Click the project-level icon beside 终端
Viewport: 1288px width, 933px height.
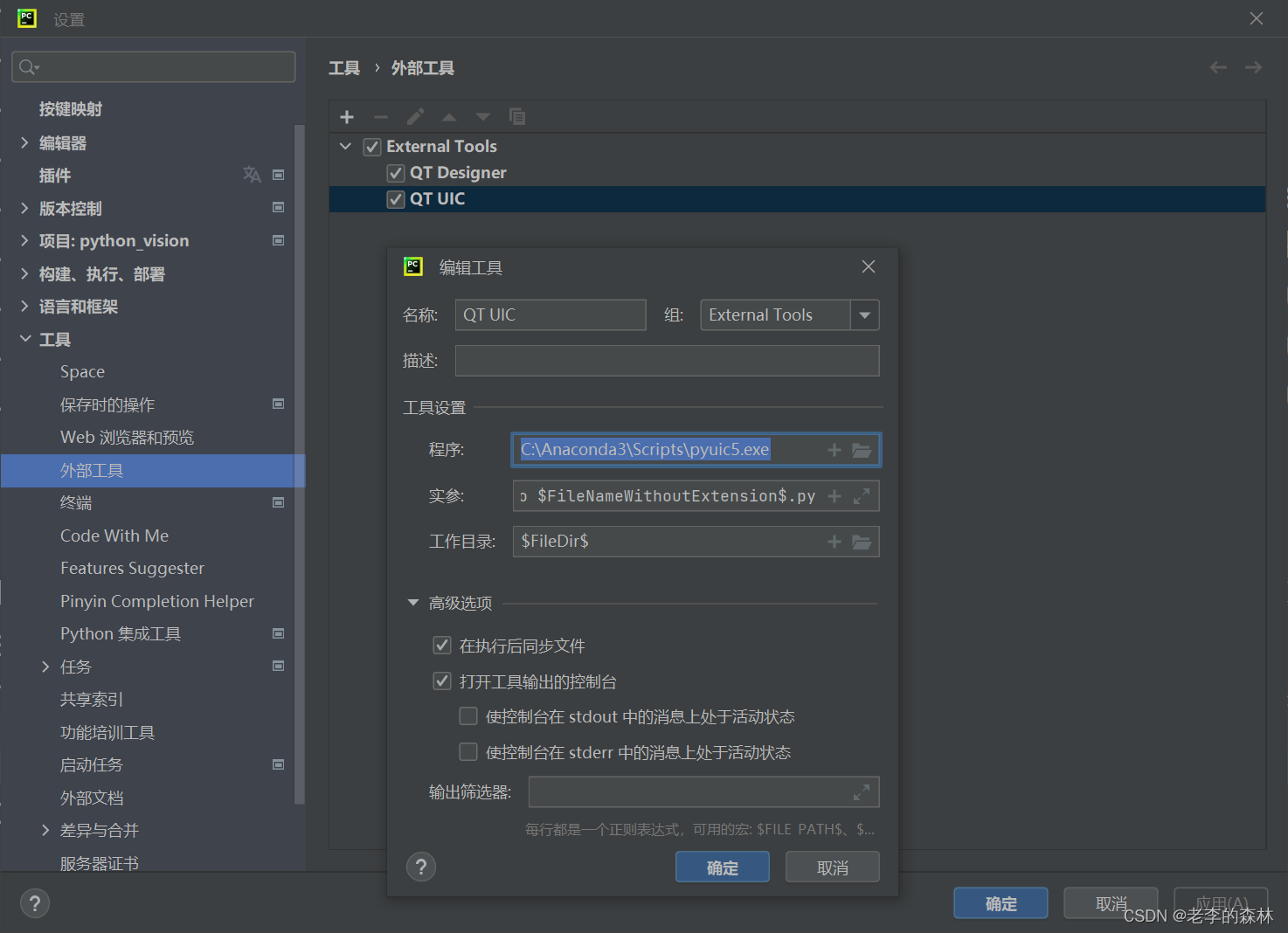click(278, 502)
